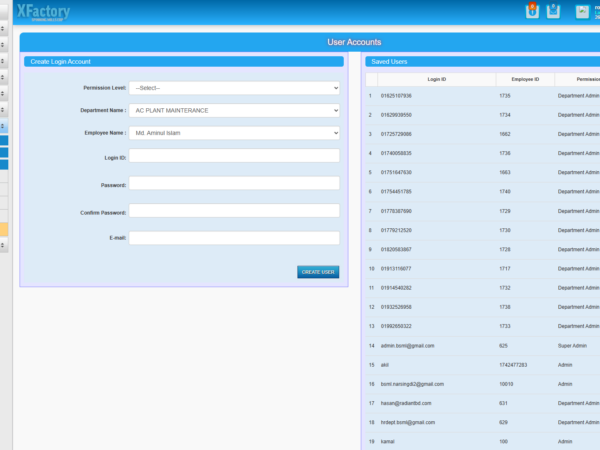Click the Employee Name field label

105,133
